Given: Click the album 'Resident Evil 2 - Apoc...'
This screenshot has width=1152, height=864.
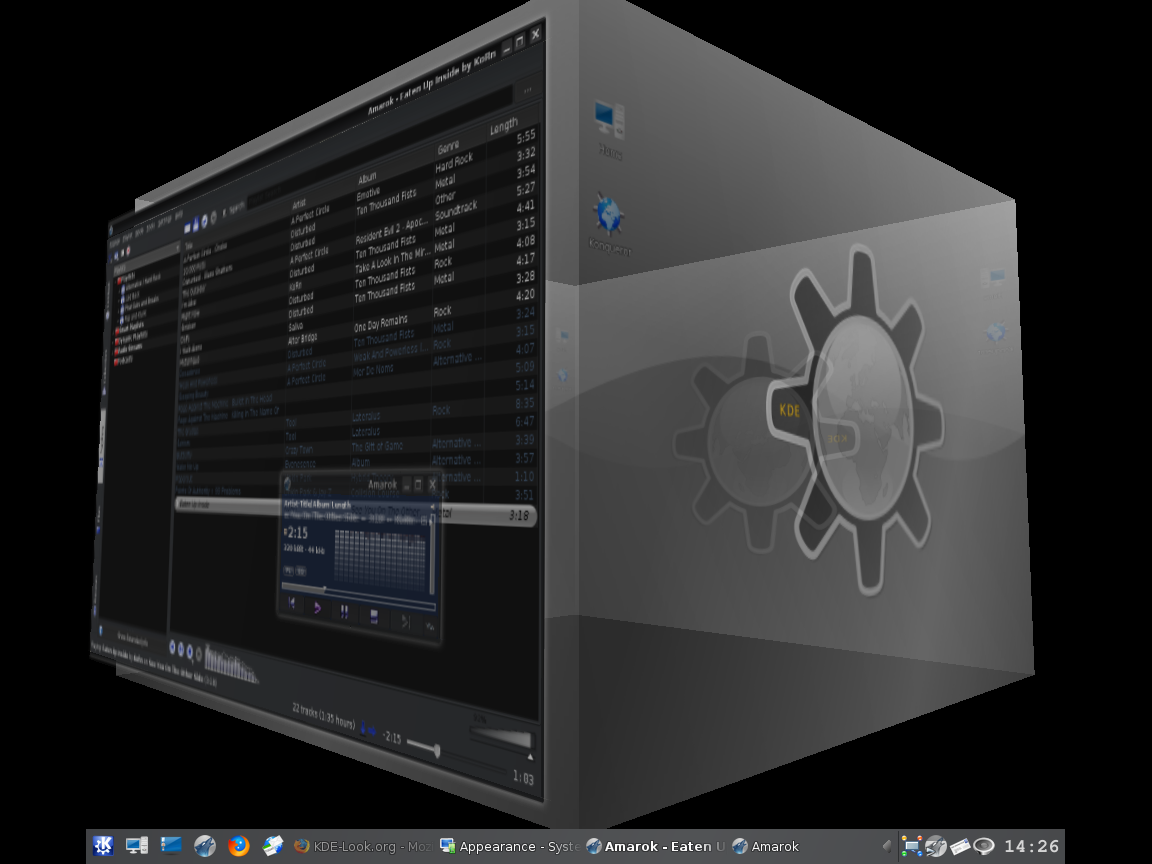Looking at the screenshot, I should tap(391, 233).
